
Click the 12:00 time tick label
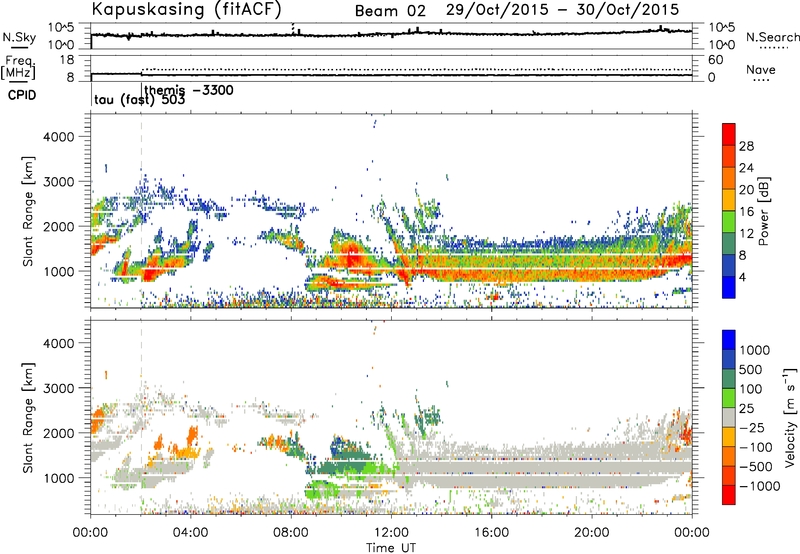tap(391, 533)
